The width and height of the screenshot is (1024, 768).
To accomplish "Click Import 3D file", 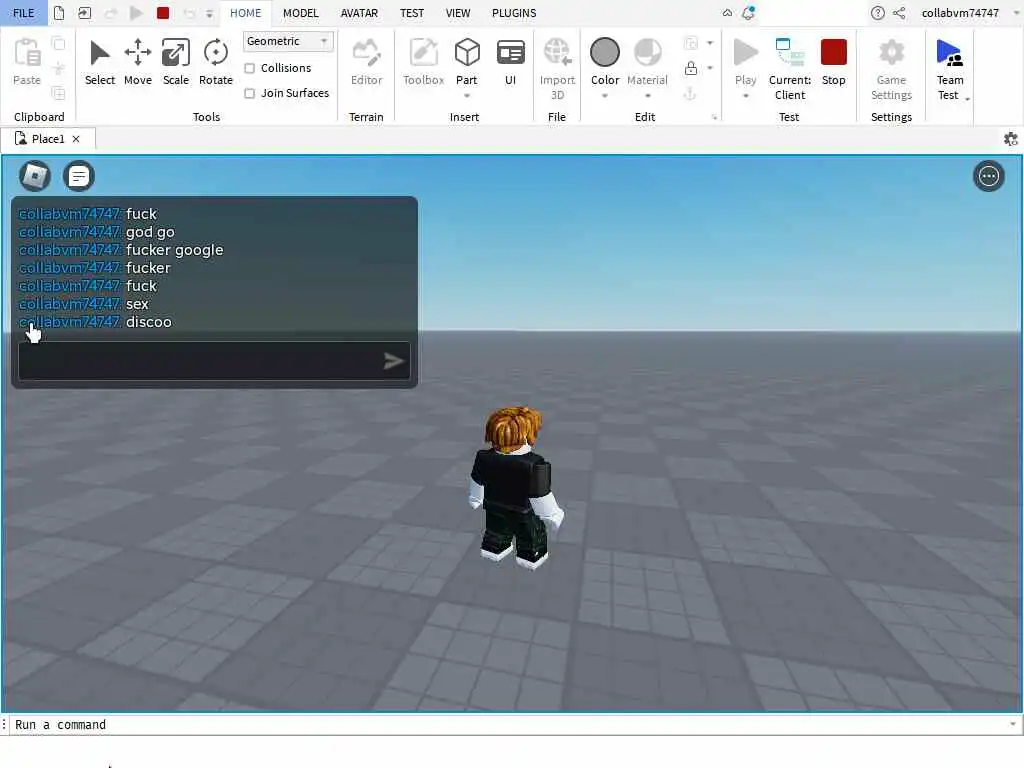I will pos(557,69).
